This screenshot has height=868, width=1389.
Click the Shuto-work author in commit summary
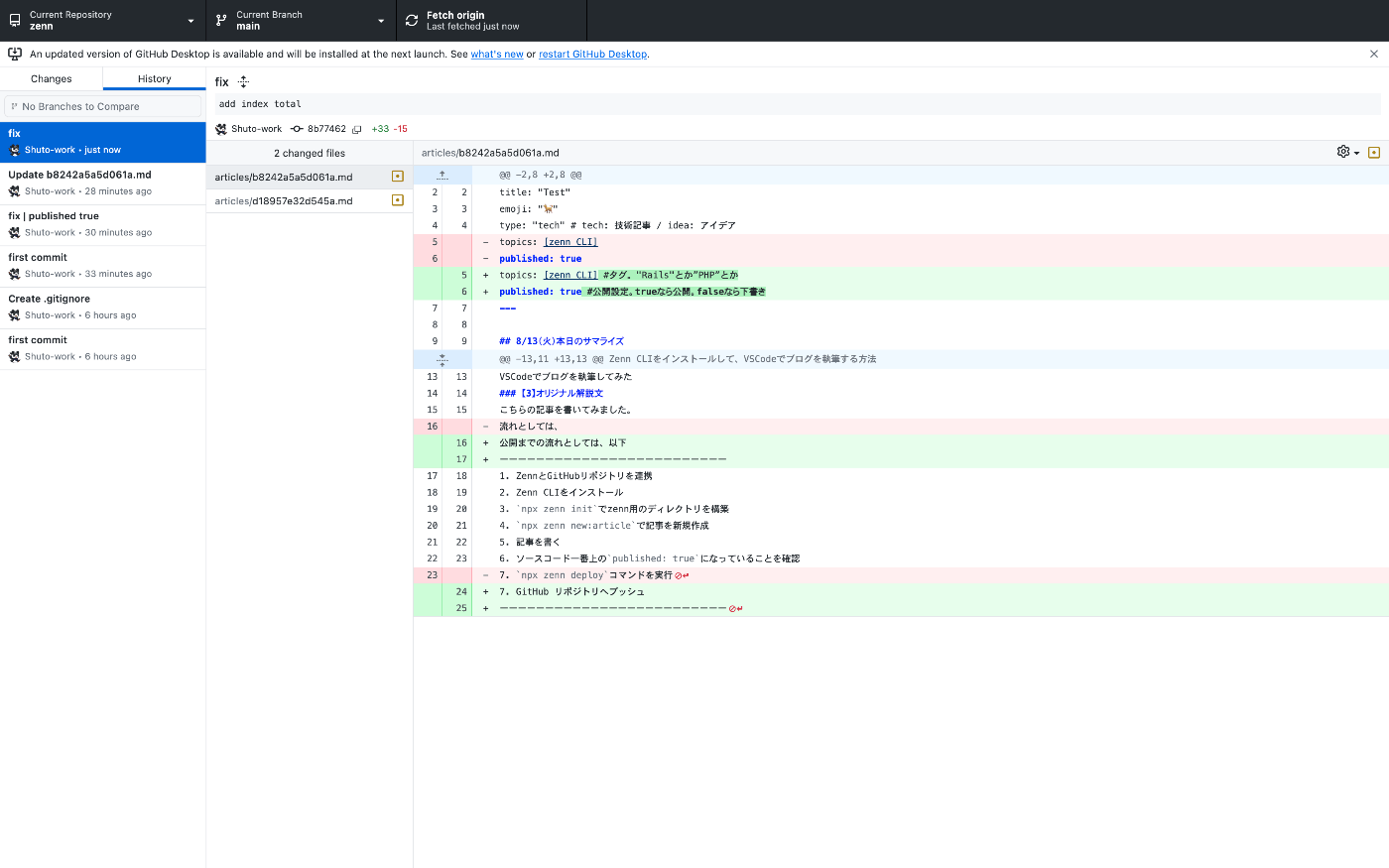click(x=256, y=129)
